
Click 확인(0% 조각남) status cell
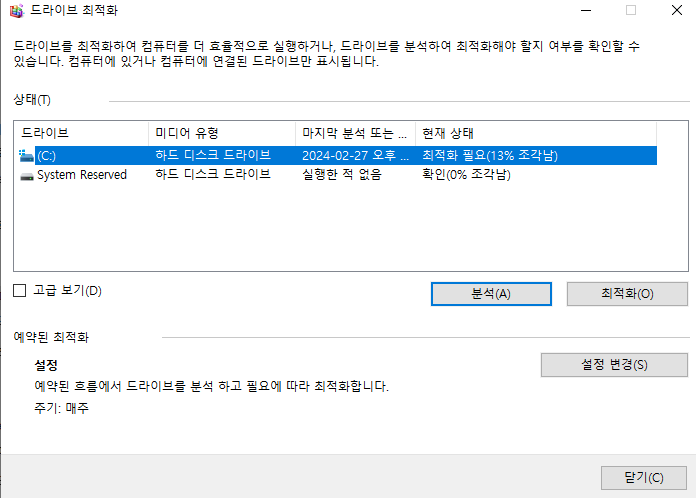(466, 174)
